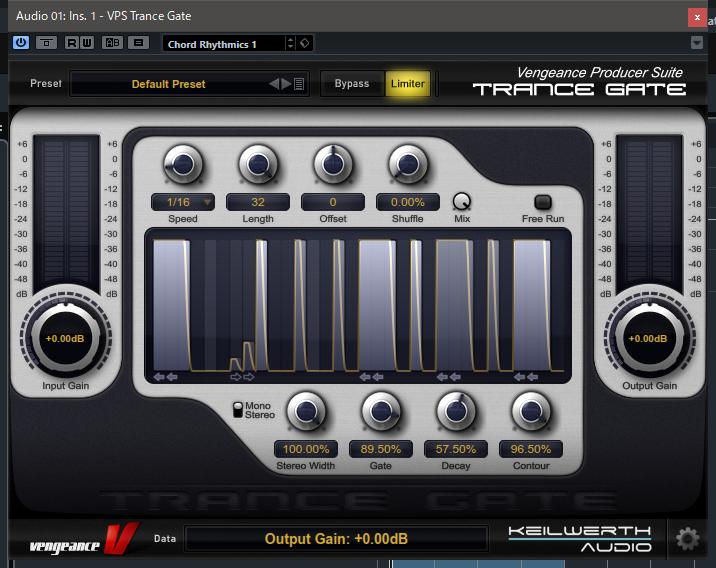This screenshot has width=716, height=568.
Task: Click the Data display showing Output Gain
Action: point(337,539)
